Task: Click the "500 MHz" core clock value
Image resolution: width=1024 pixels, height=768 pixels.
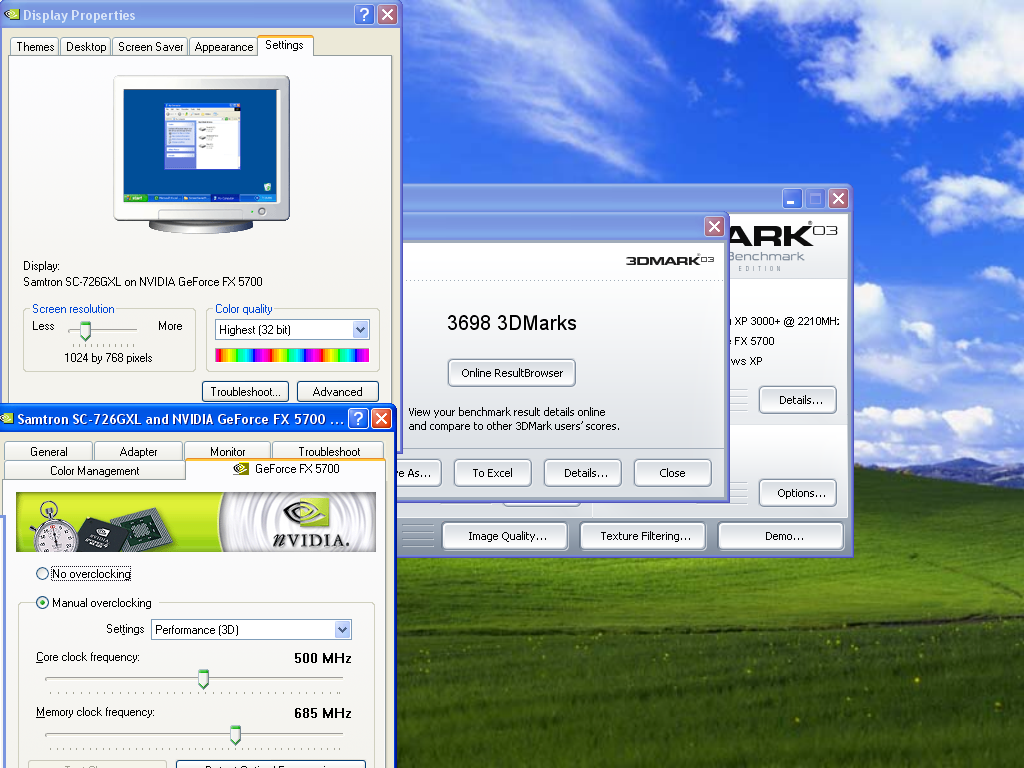Action: point(323,658)
